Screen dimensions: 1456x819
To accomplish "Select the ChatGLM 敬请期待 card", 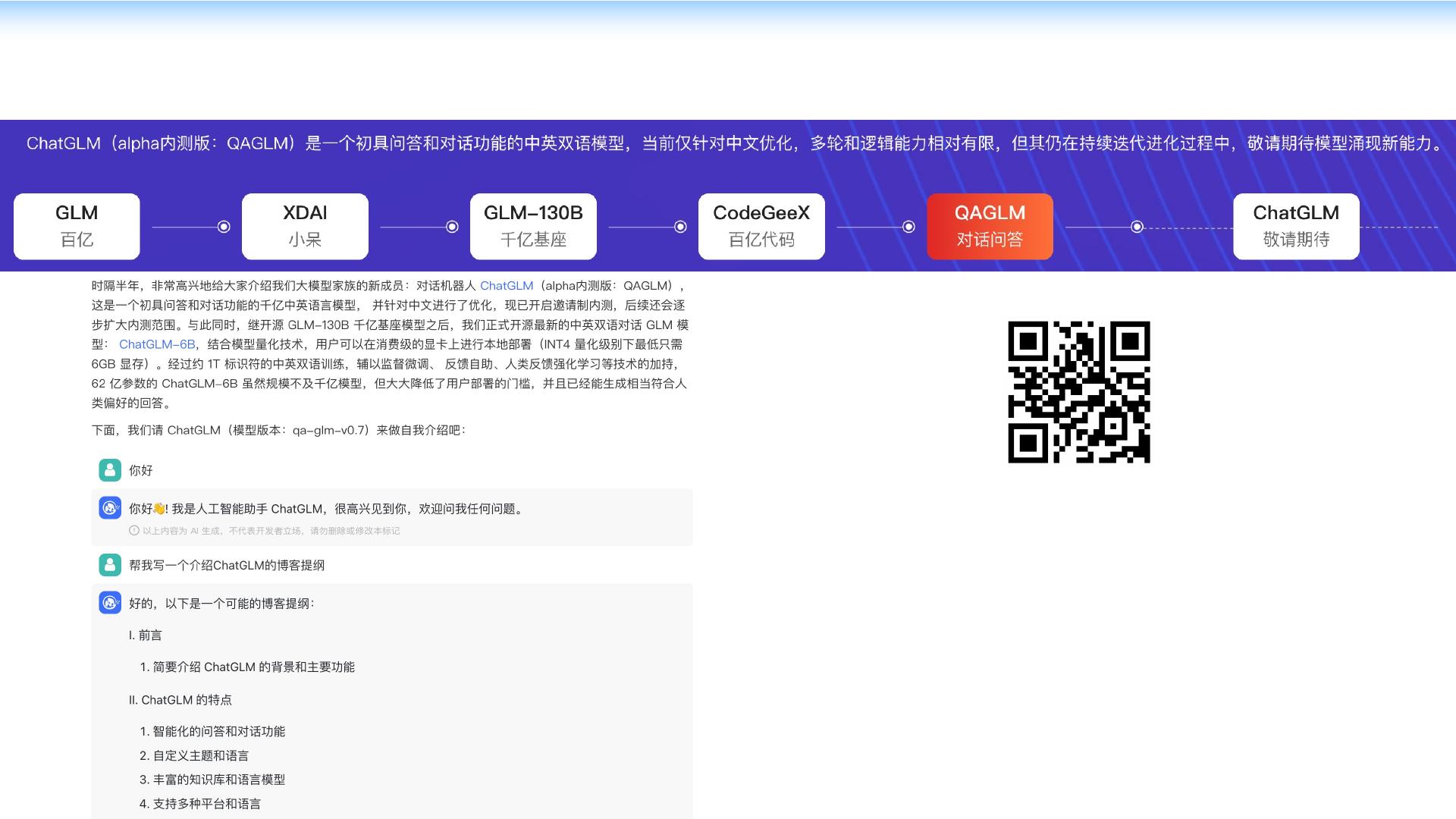I will [x=1296, y=226].
